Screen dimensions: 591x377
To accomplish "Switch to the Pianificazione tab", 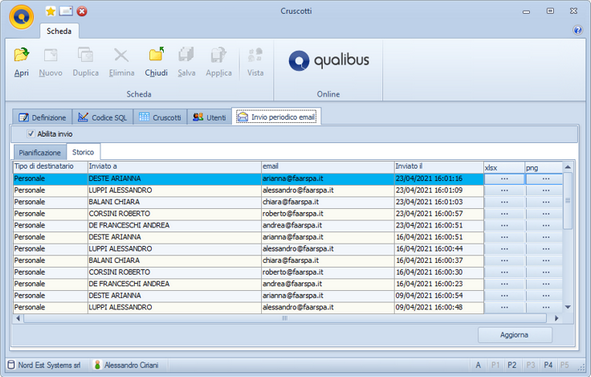I will 40,152.
